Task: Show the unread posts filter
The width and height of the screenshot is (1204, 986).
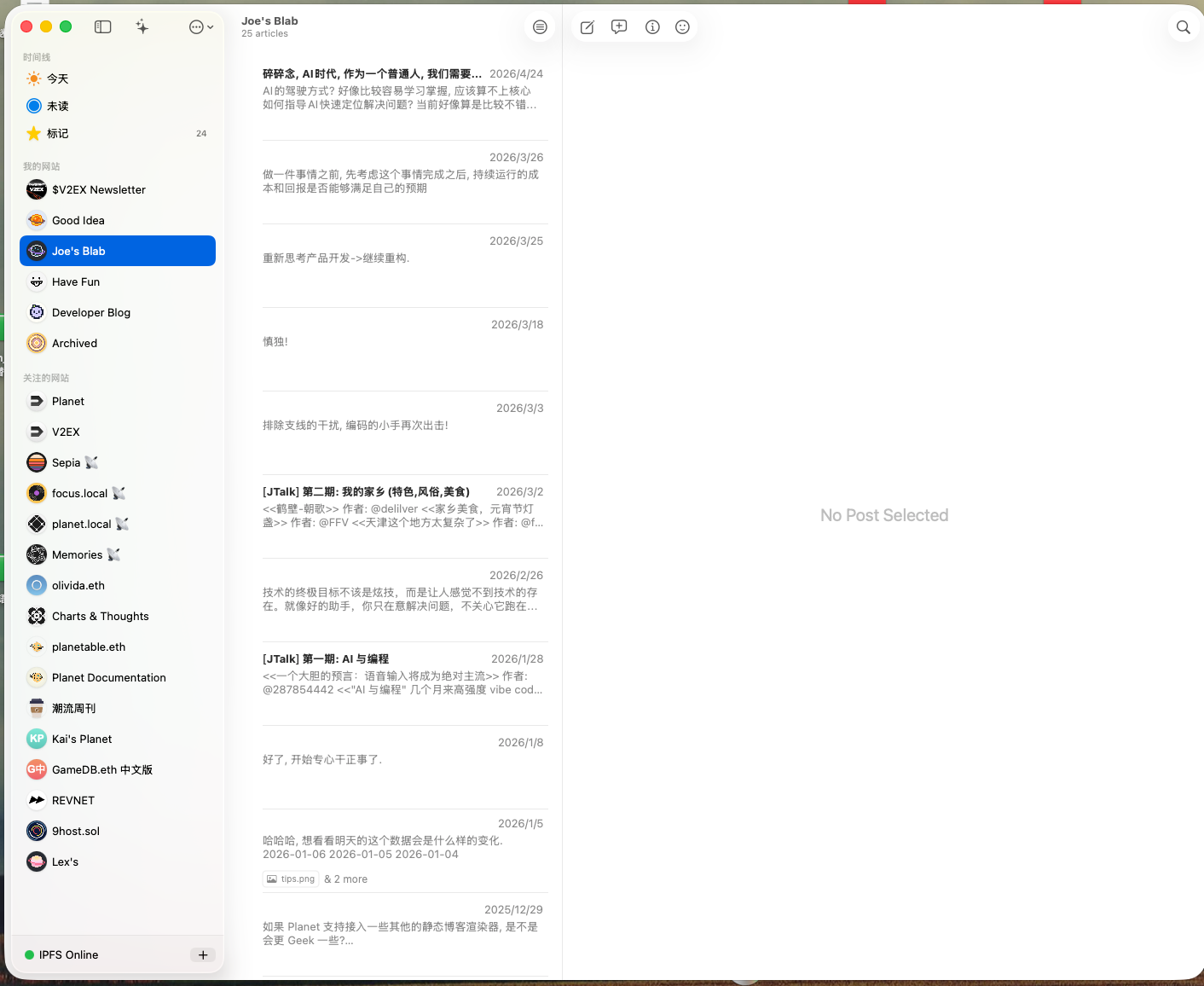Action: 58,106
